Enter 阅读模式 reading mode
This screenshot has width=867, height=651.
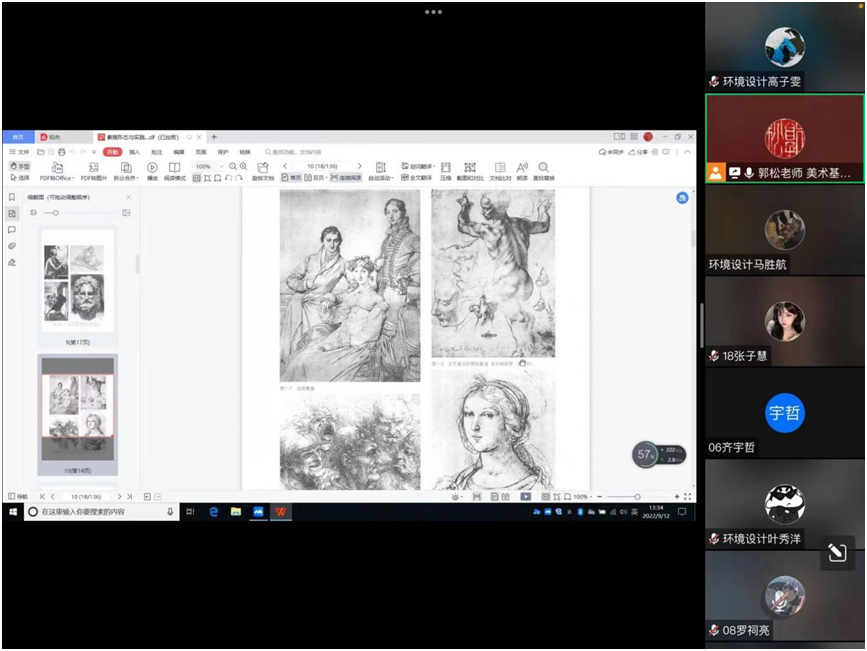coord(174,171)
